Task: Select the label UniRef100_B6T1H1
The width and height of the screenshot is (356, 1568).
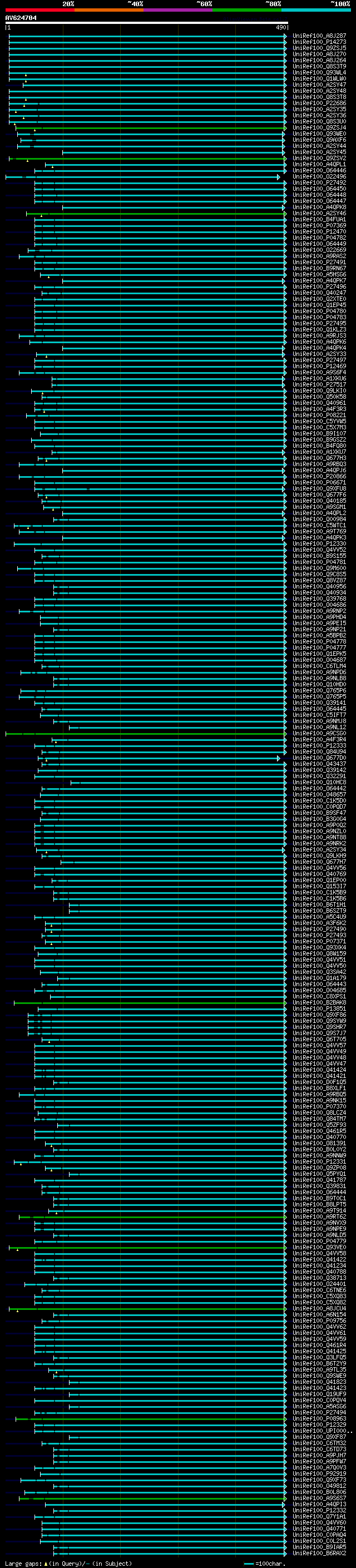Action: 319,904
